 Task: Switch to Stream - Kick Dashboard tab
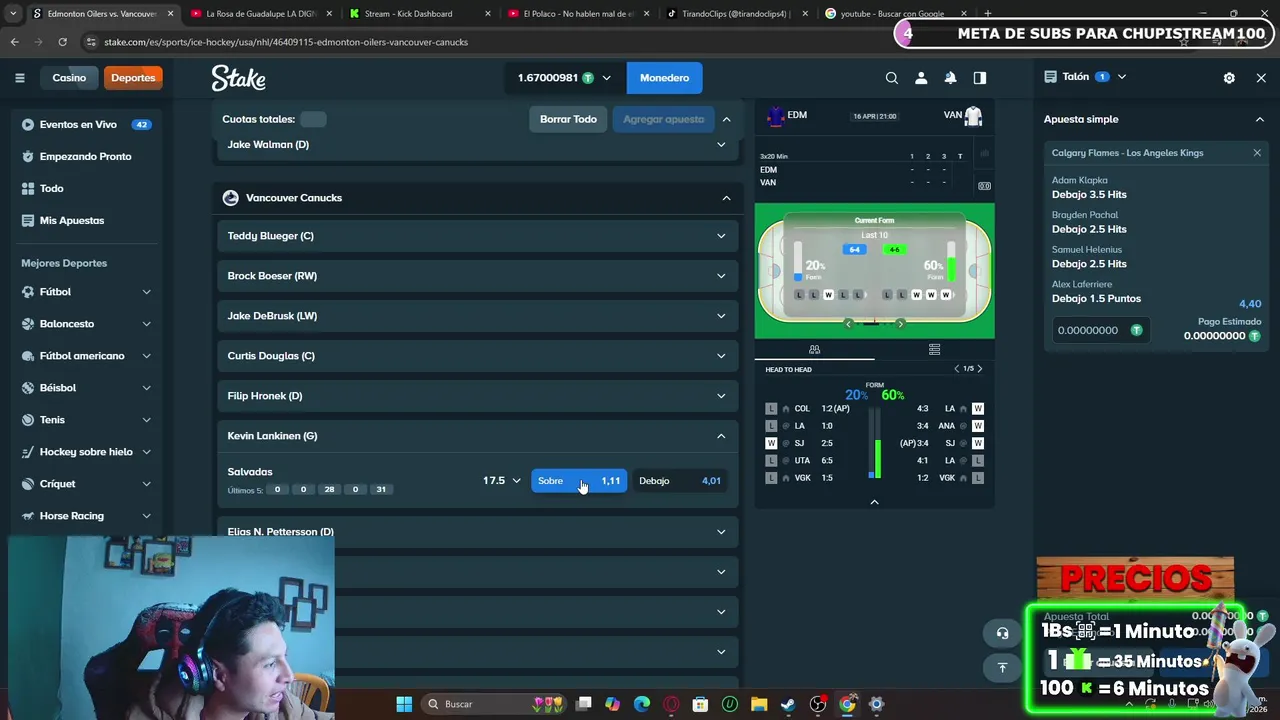tap(416, 14)
